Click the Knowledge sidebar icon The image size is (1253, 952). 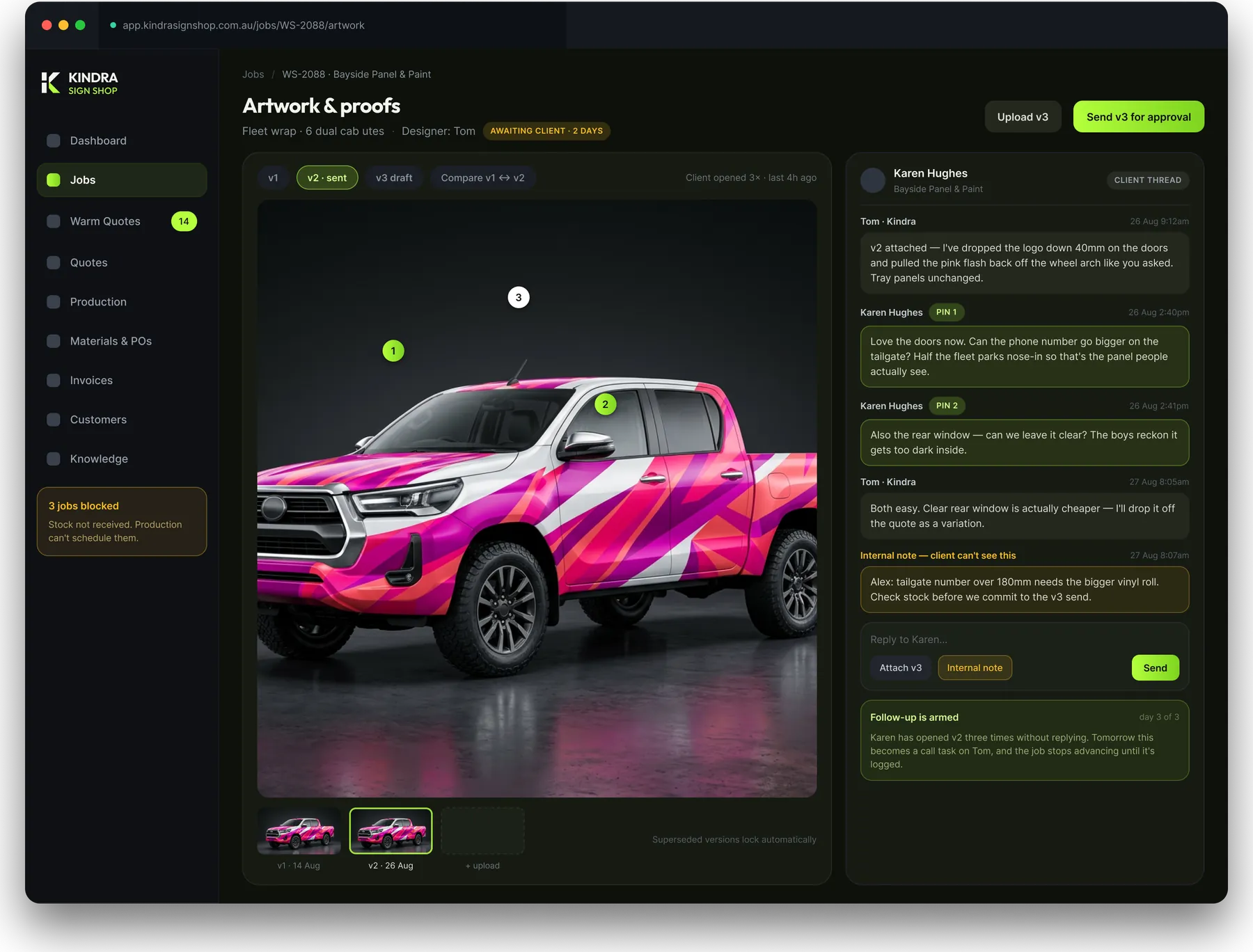54,459
